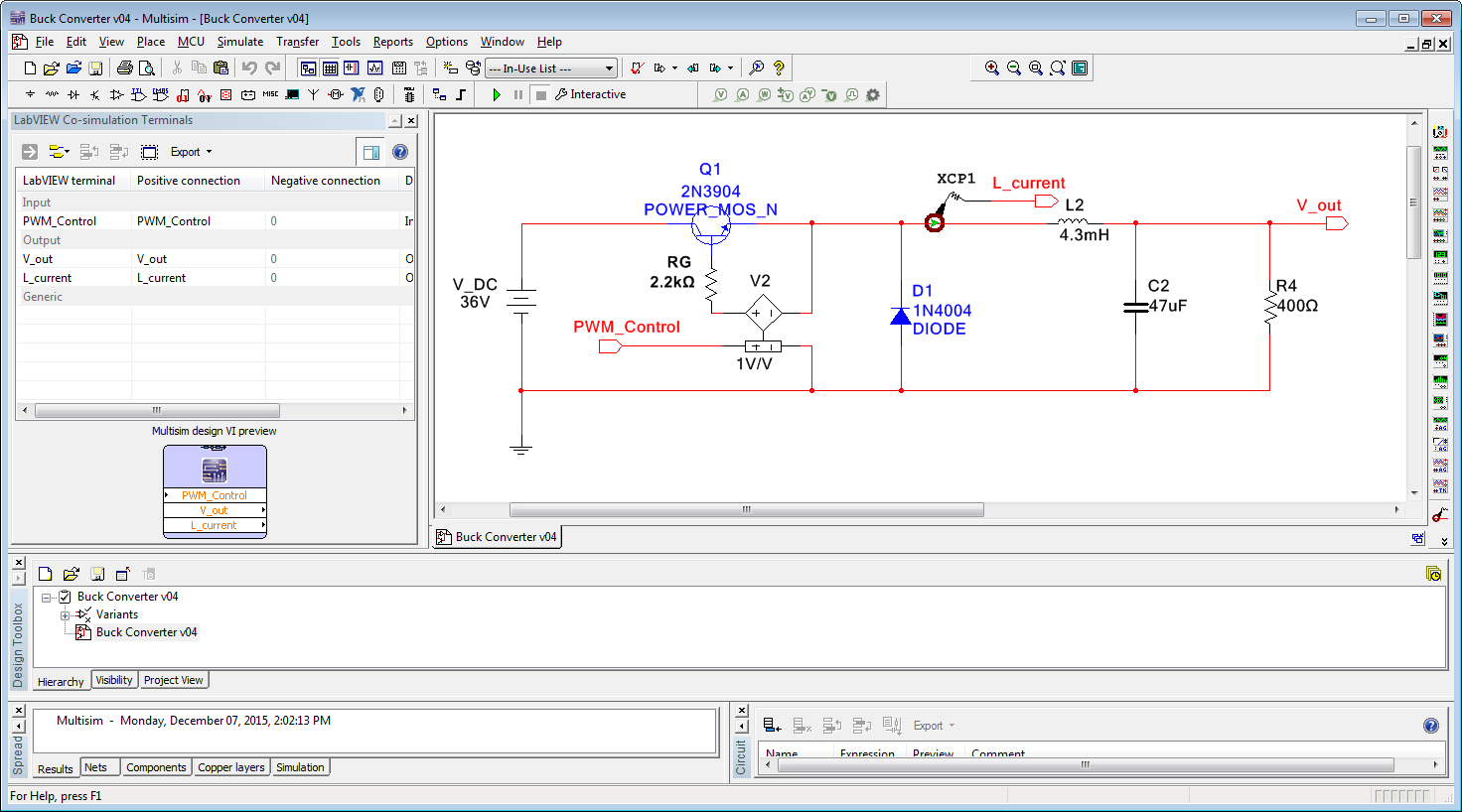Click Zoom In magnifier icon

click(x=992, y=68)
